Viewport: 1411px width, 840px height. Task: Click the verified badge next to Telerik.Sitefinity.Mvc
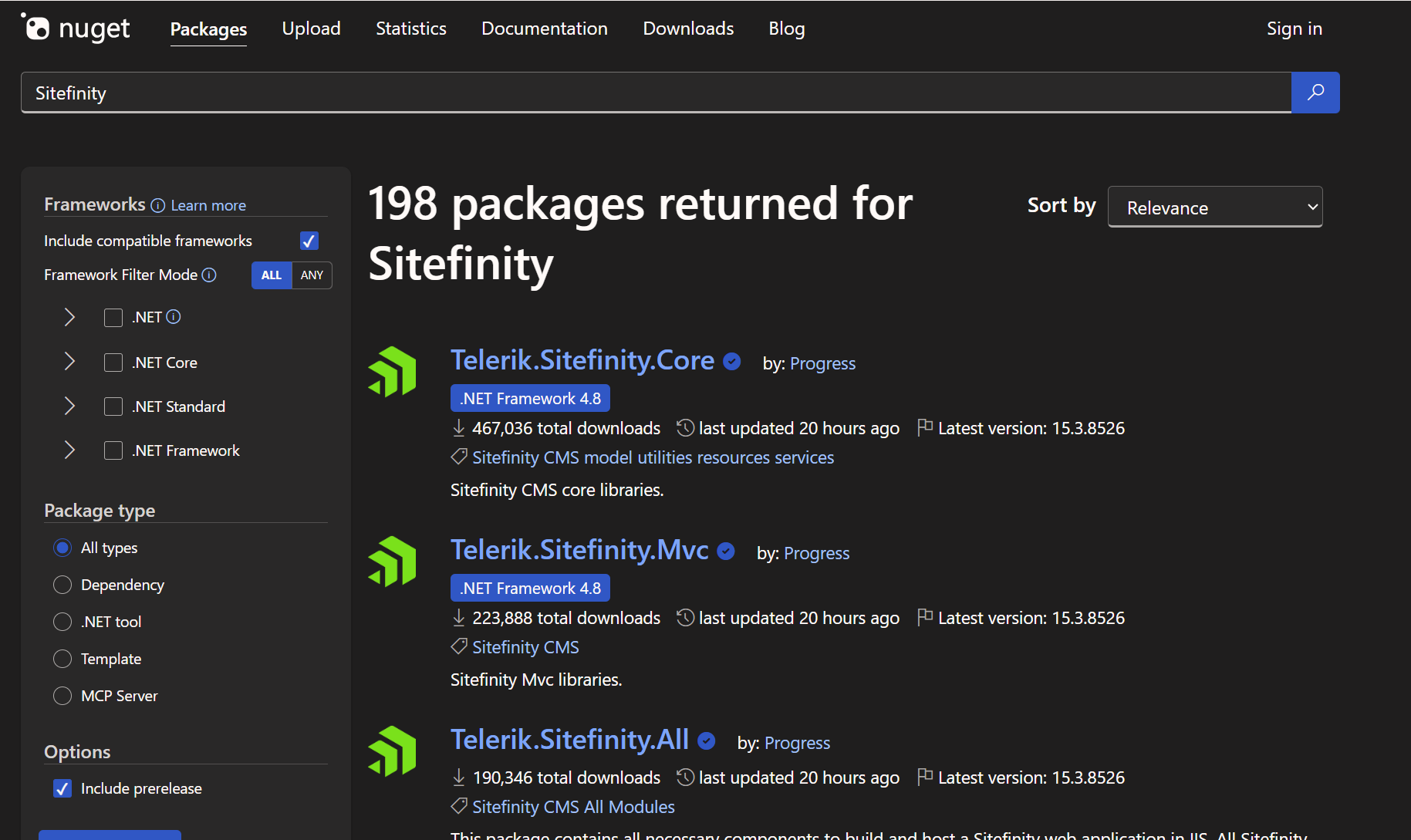pyautogui.click(x=725, y=551)
